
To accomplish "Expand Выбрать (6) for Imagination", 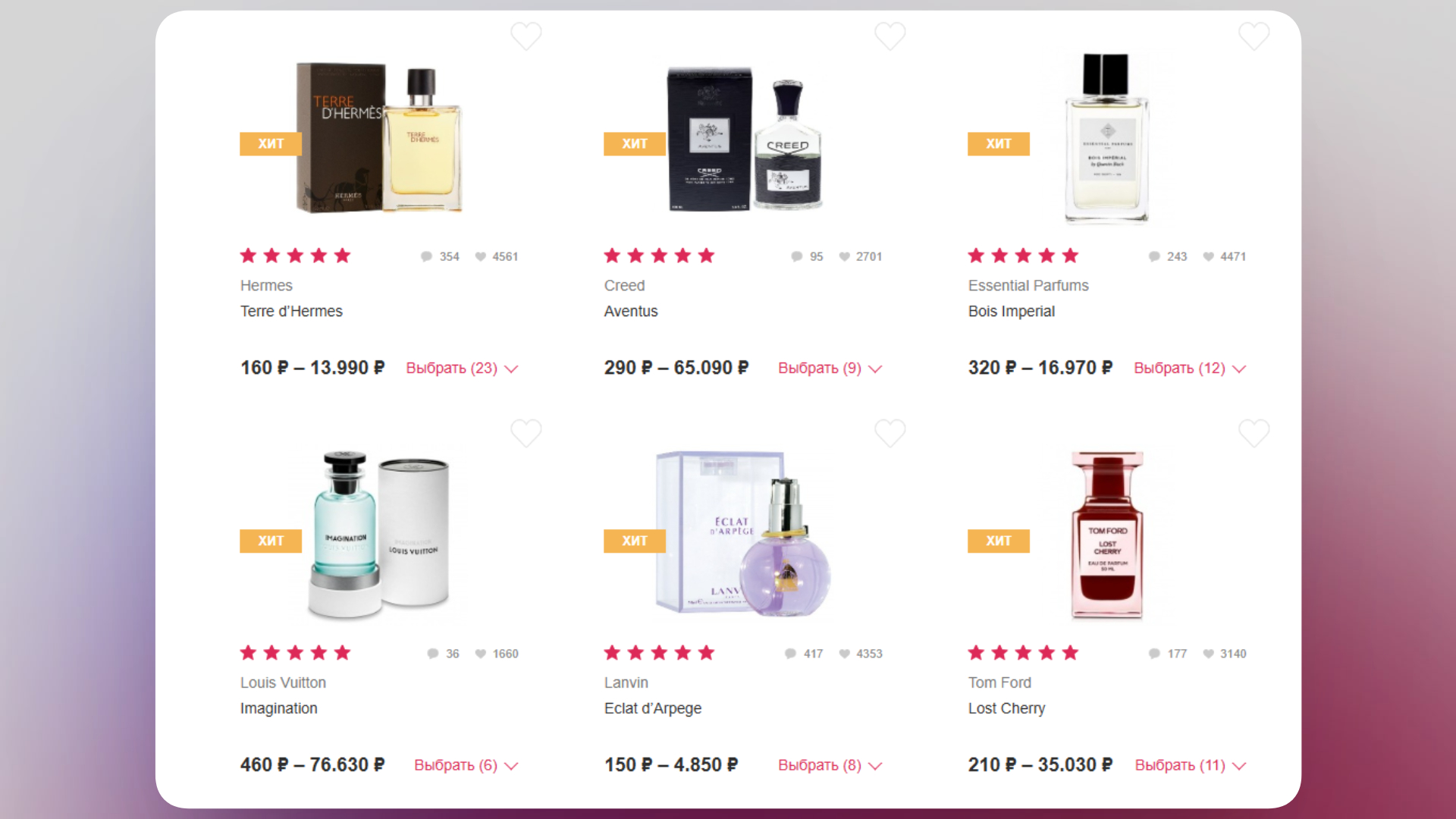I will 466,765.
